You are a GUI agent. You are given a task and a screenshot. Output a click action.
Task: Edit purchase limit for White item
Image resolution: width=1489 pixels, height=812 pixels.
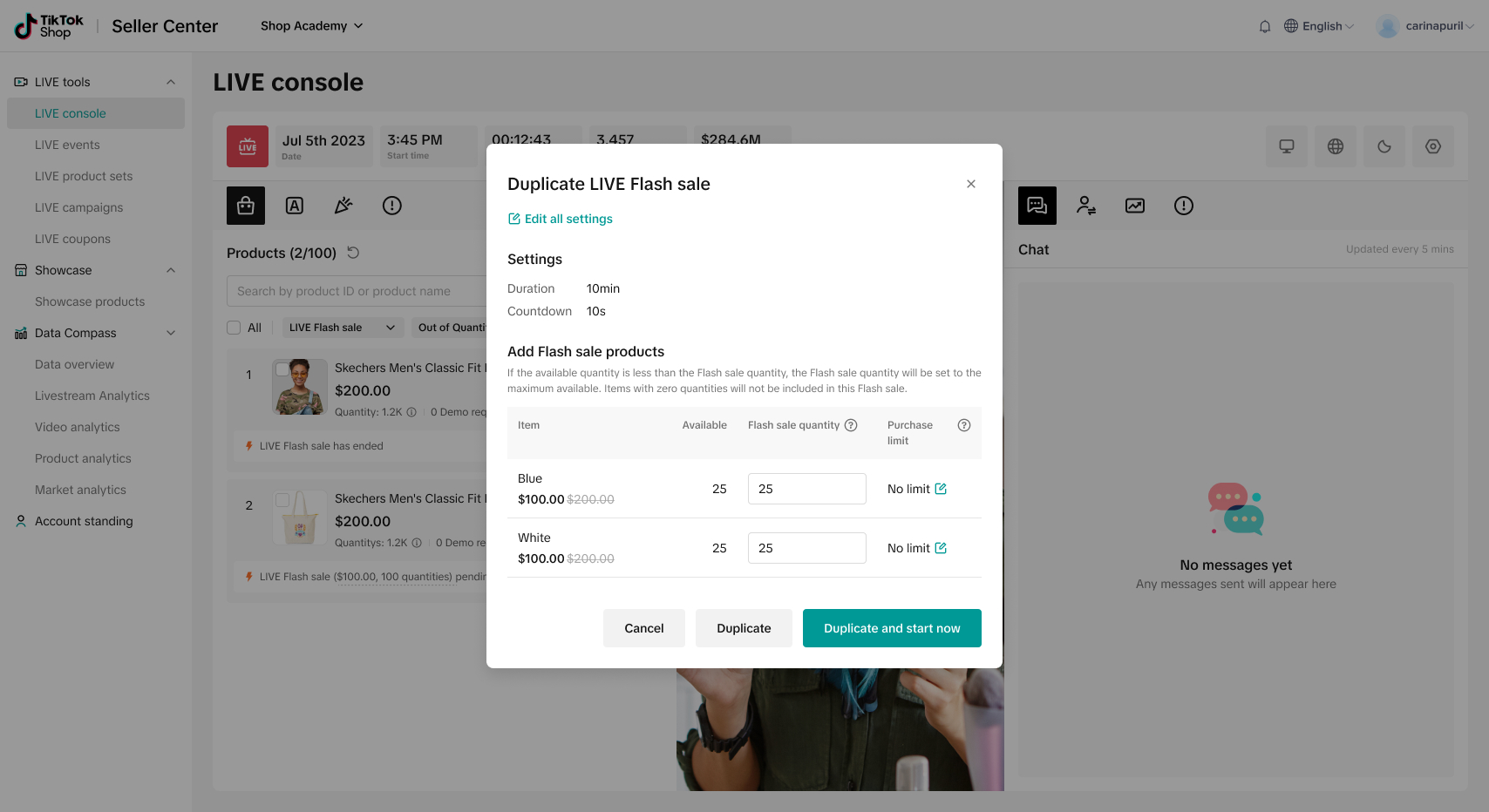[941, 548]
